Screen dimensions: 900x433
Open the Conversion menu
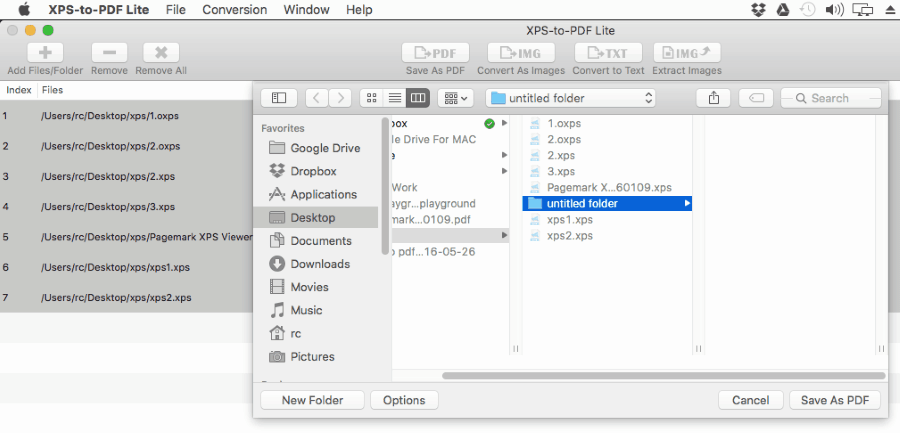pyautogui.click(x=234, y=10)
